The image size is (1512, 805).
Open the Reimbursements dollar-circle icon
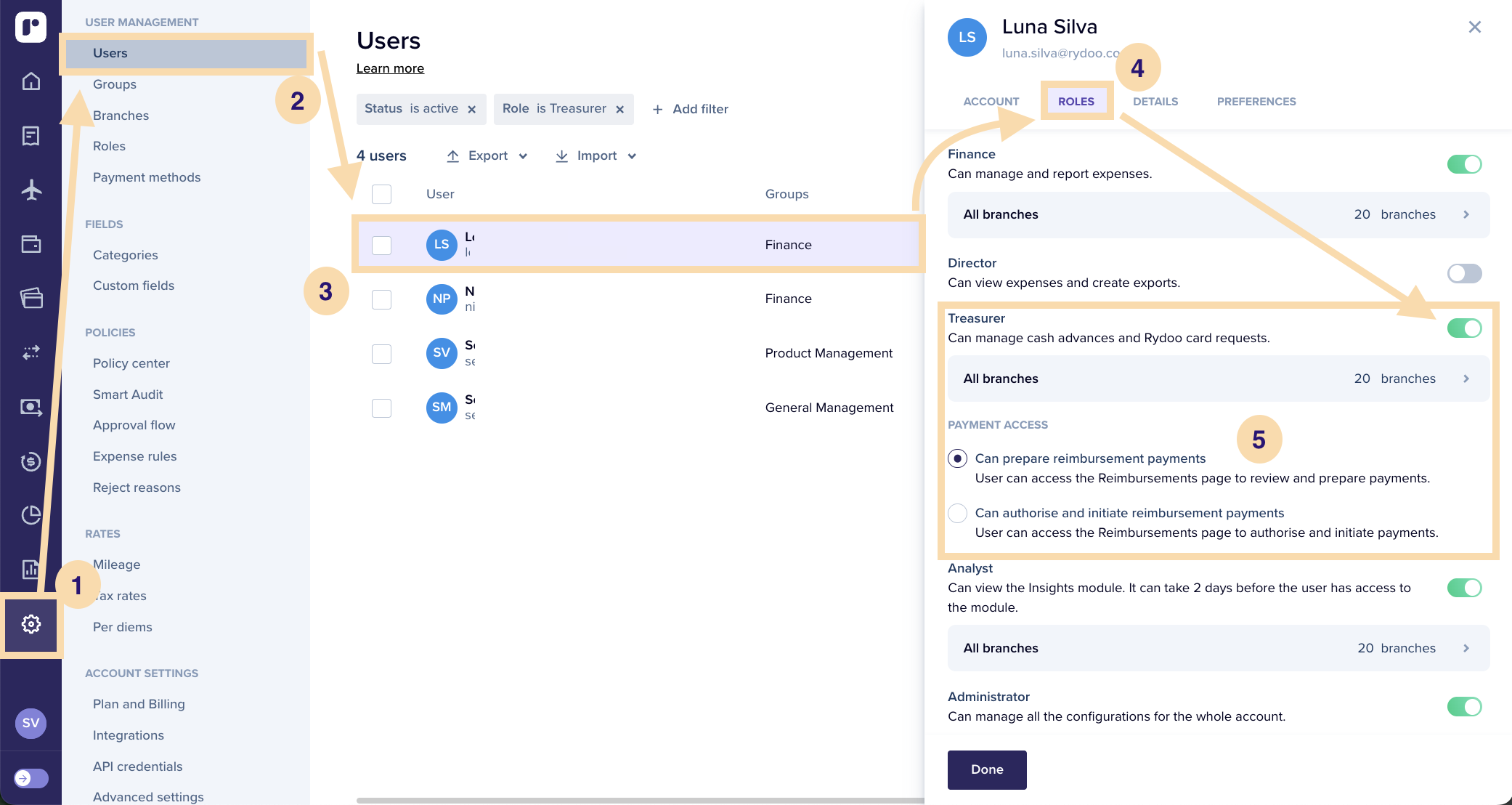coord(31,461)
